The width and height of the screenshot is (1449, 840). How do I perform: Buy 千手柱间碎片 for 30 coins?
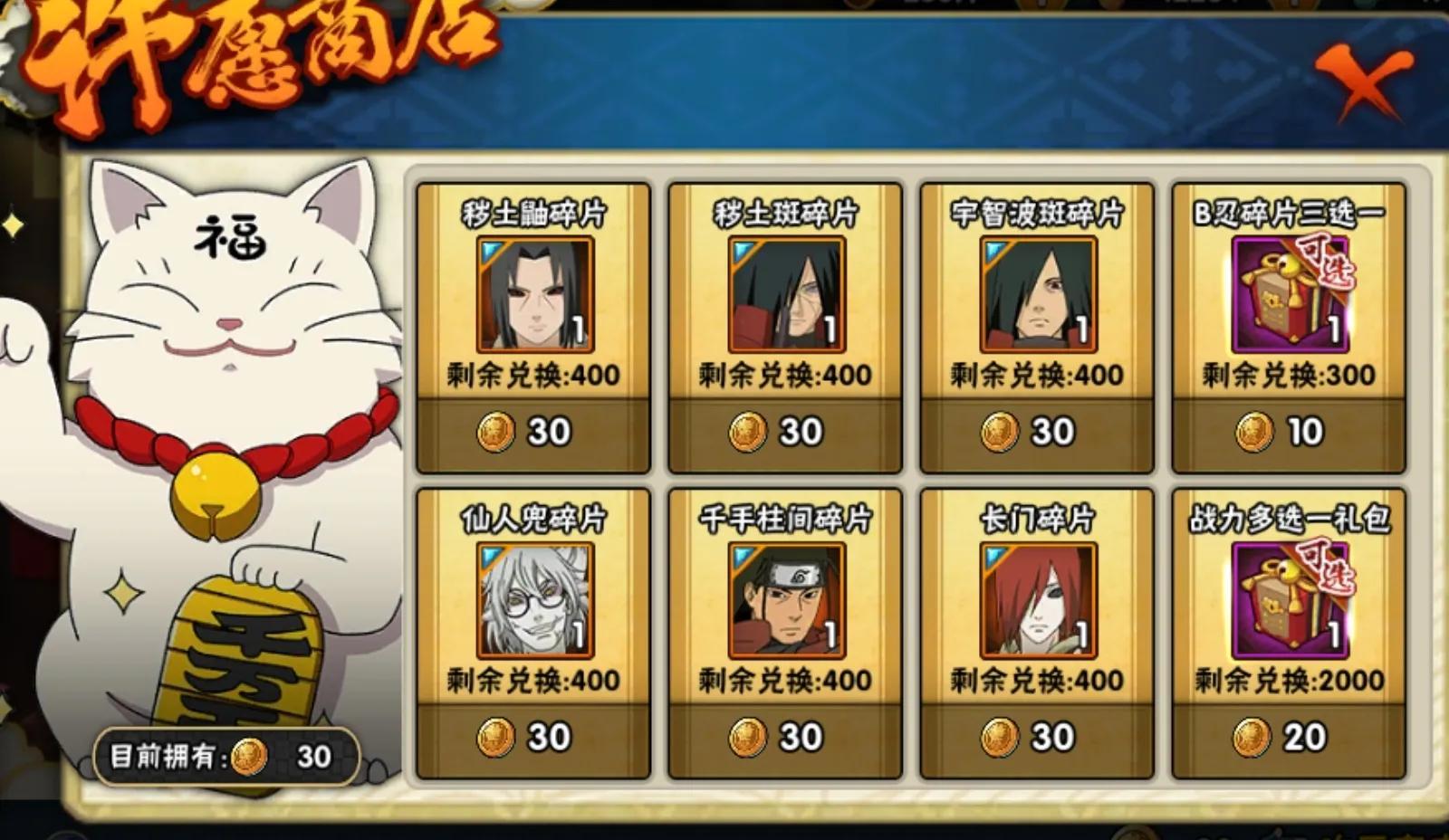click(785, 738)
